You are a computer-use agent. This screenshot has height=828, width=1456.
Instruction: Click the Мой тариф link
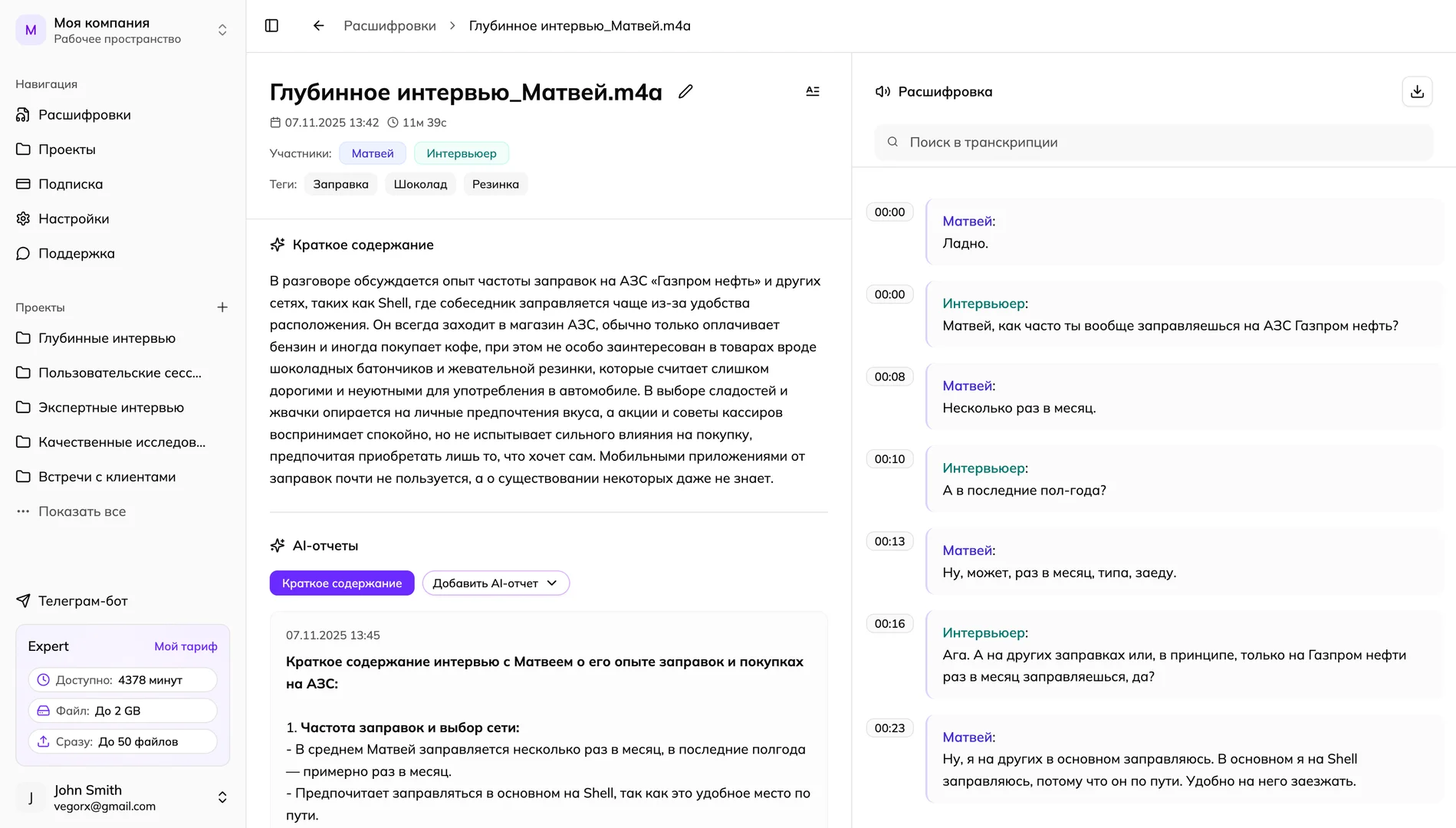[x=185, y=646]
